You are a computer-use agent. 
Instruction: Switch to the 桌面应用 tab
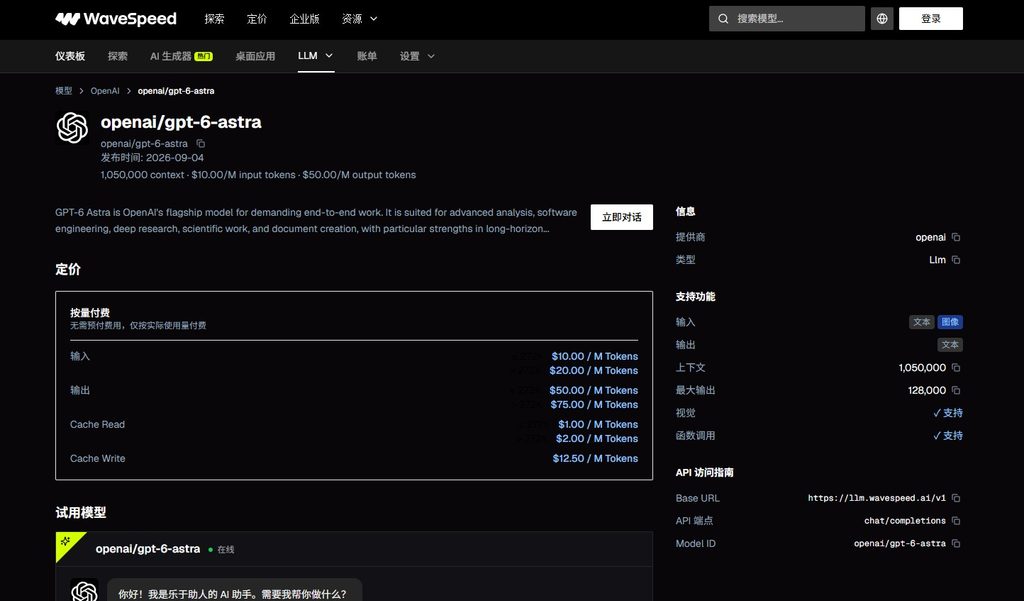pos(255,56)
